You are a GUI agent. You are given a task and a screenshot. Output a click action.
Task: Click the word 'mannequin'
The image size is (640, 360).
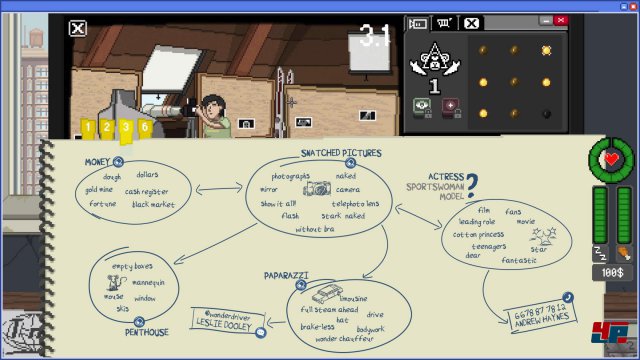[x=148, y=282]
